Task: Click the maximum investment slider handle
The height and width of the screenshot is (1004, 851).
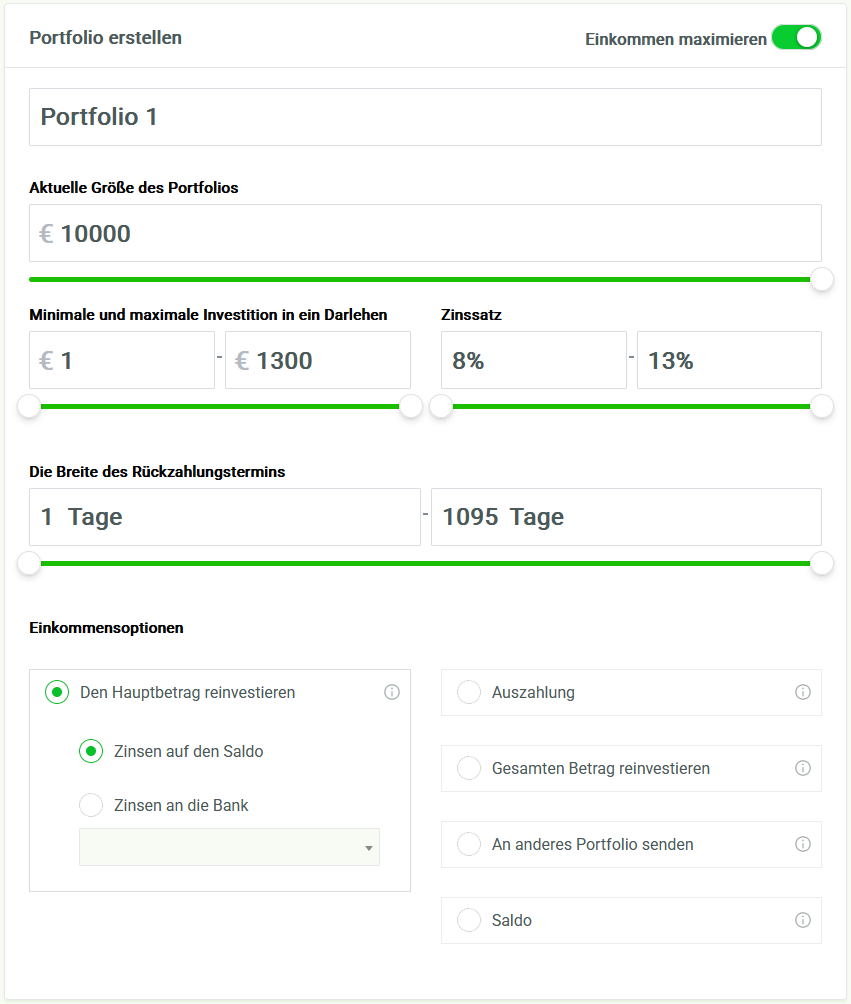Action: point(410,406)
